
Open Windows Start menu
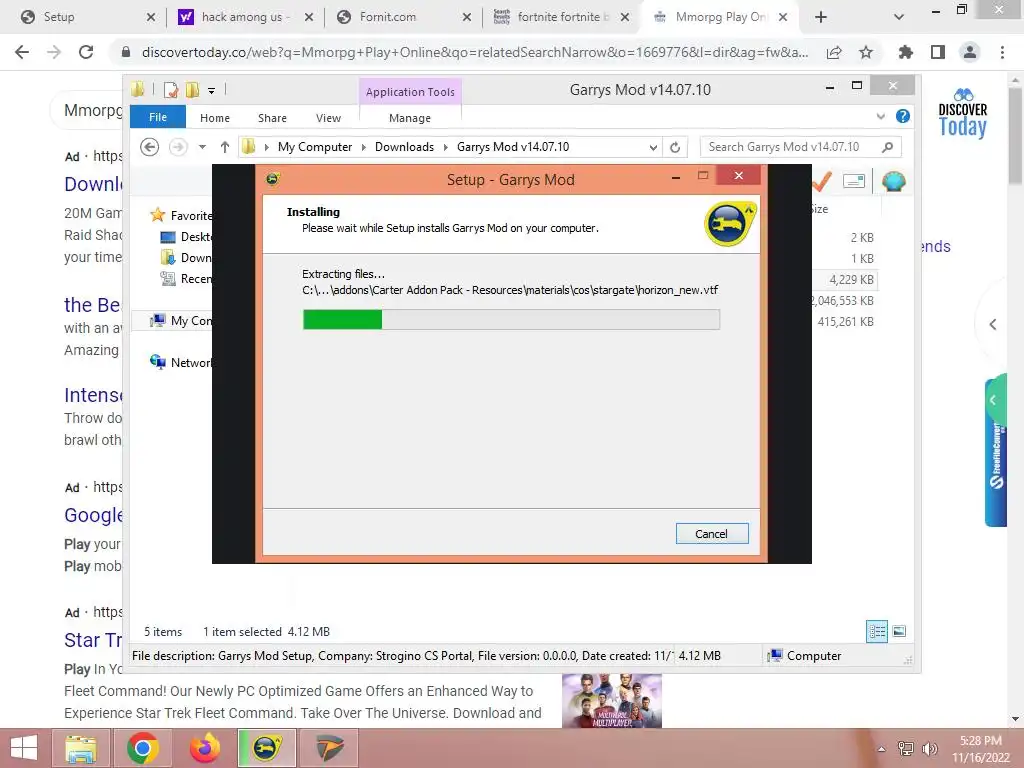point(24,748)
